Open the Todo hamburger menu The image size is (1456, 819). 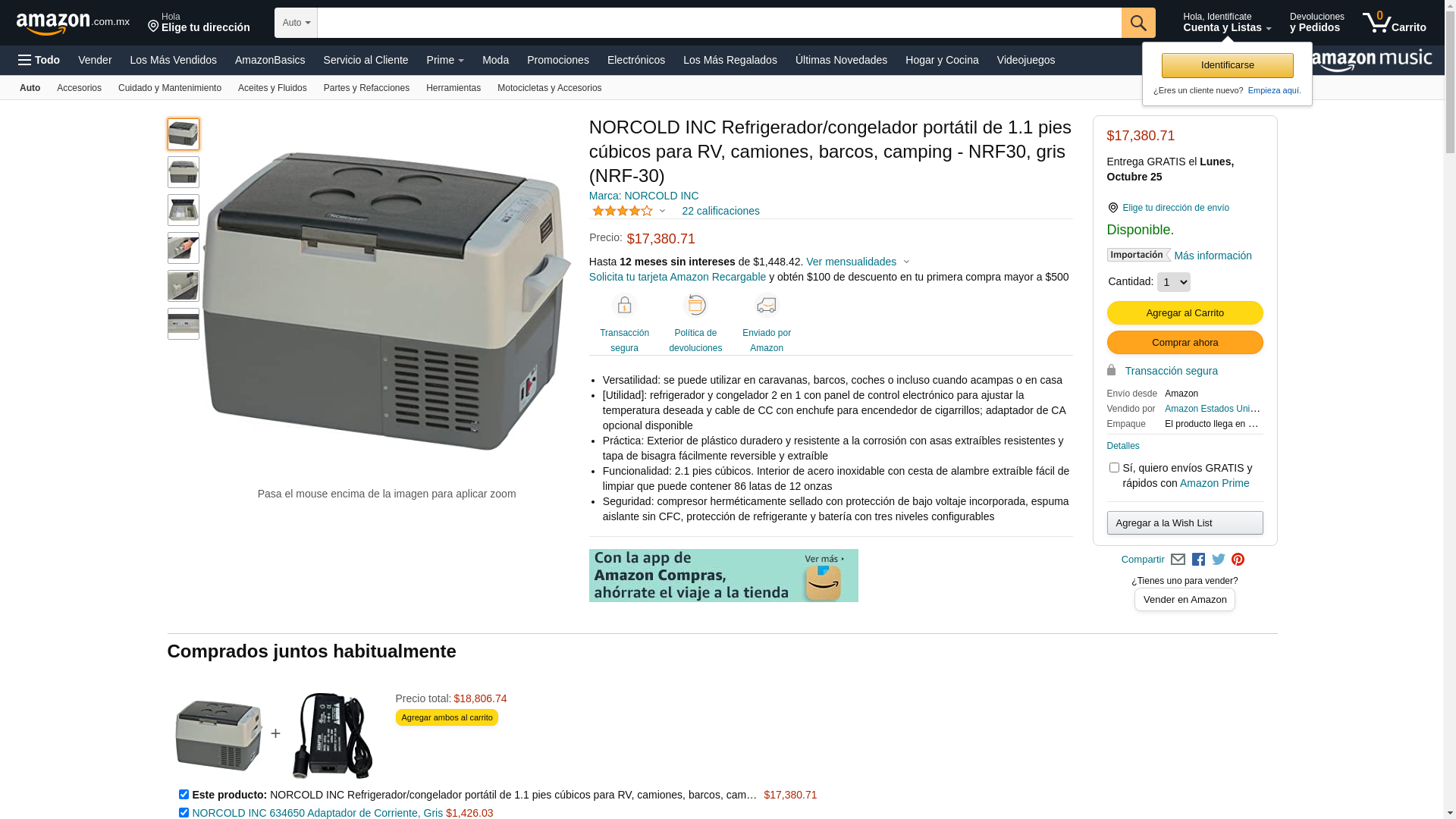(39, 60)
